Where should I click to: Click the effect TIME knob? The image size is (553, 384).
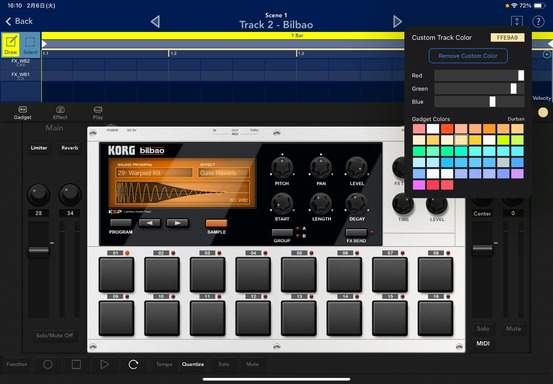pyautogui.click(x=403, y=204)
